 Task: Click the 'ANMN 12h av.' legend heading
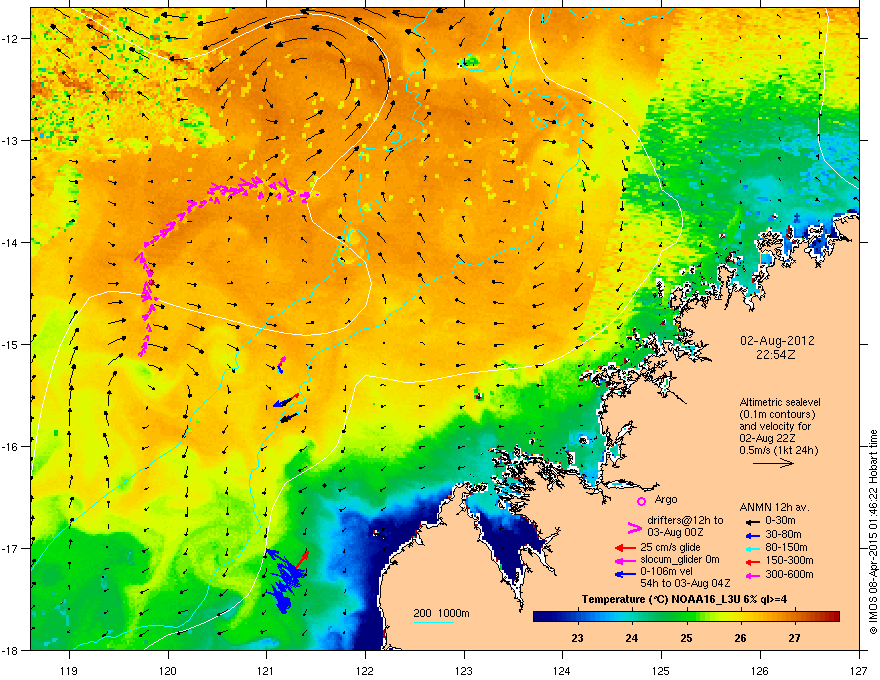coord(774,508)
